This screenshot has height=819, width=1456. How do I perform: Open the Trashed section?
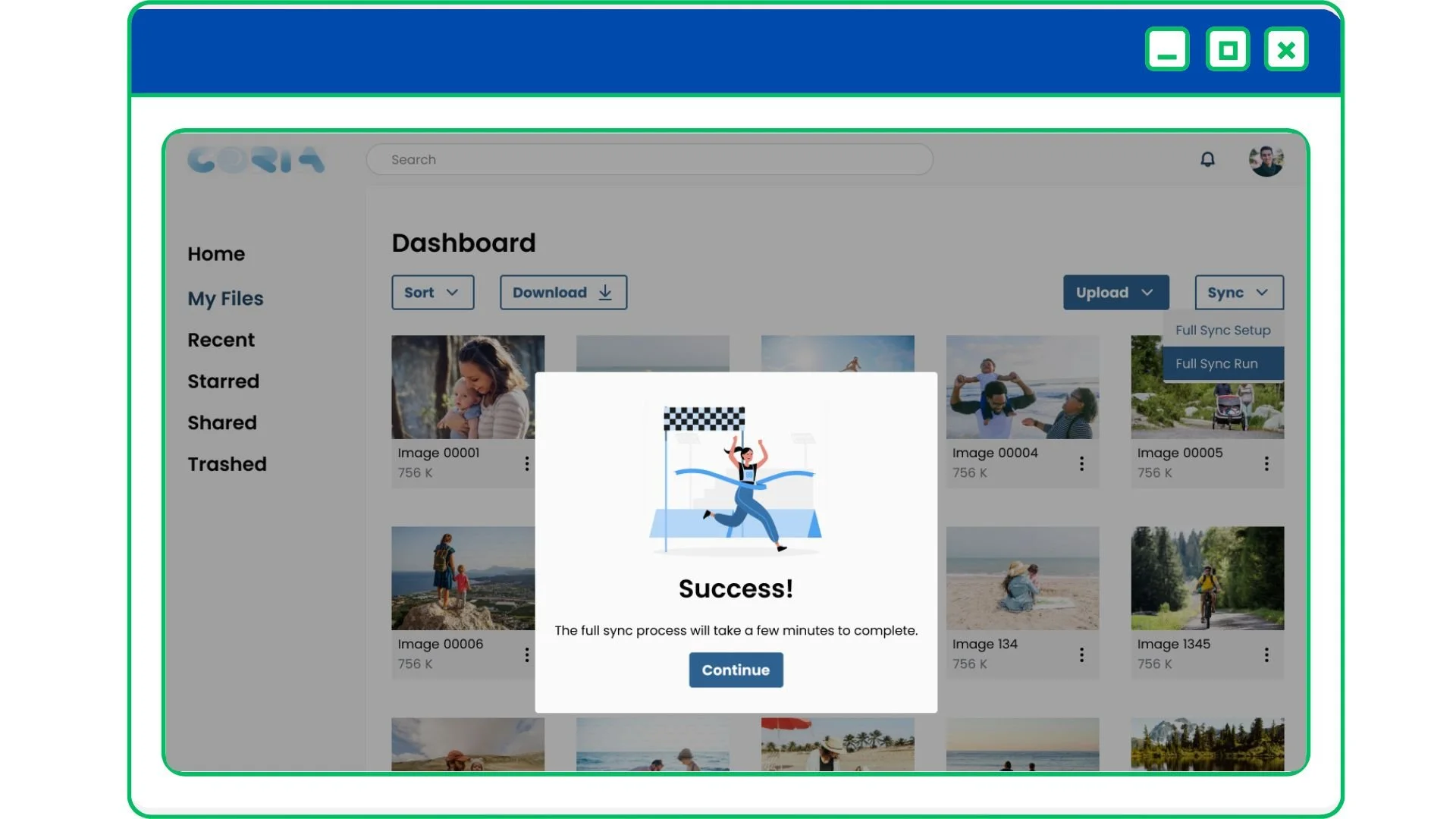click(227, 464)
